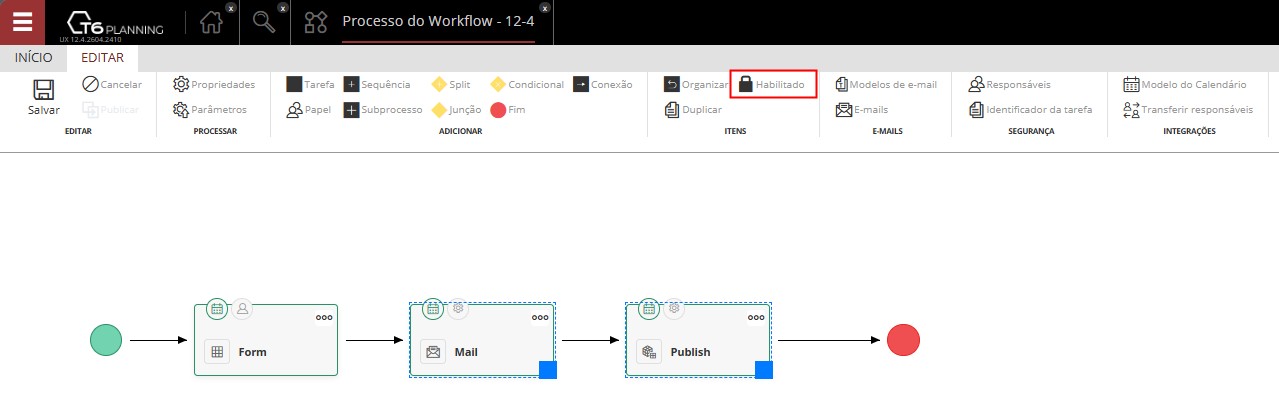The image size is (1279, 414).
Task: Open the E-mails option
Action: [x=862, y=110]
